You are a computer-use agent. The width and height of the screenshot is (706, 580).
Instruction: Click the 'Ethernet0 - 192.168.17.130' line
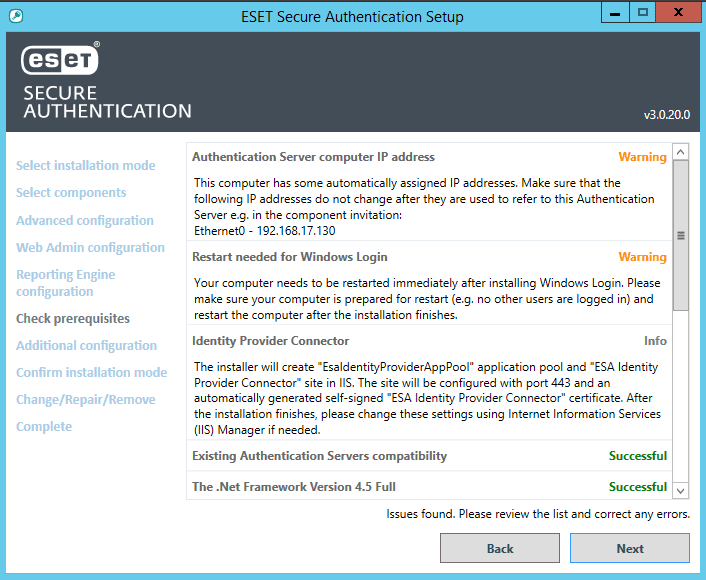[x=265, y=231]
